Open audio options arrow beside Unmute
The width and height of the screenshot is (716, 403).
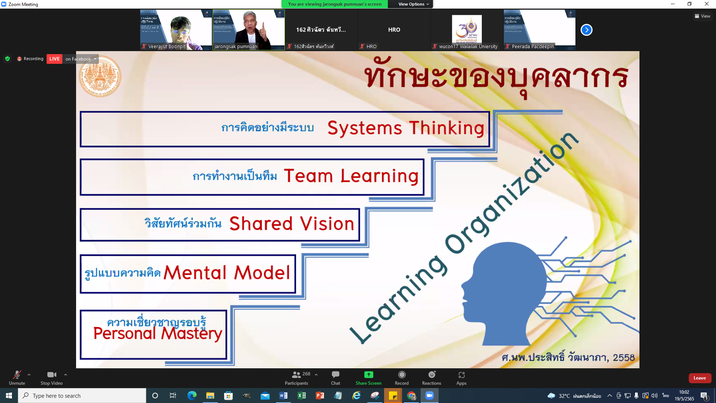click(x=29, y=375)
